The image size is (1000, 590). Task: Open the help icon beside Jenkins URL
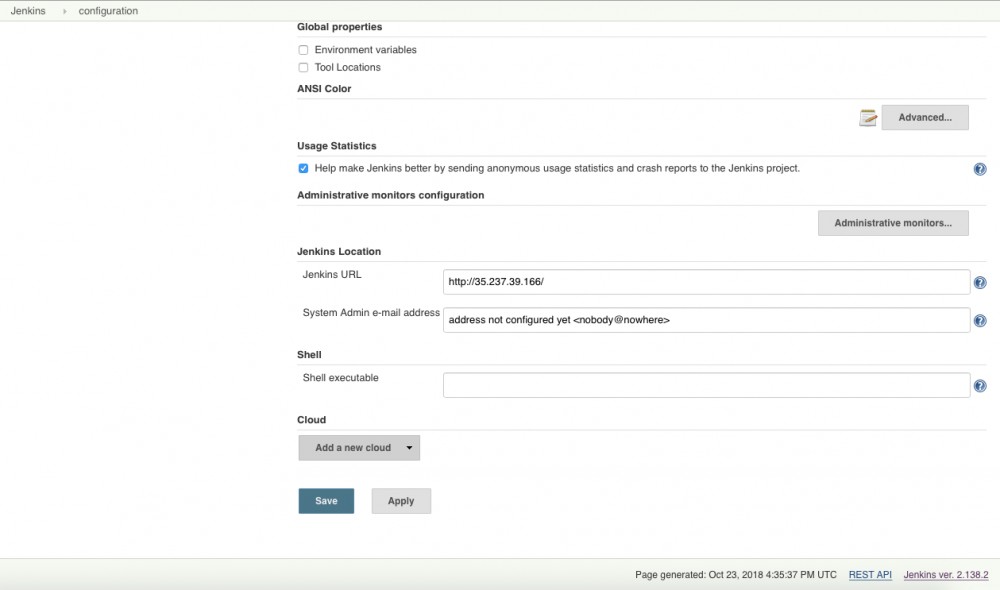coord(980,282)
